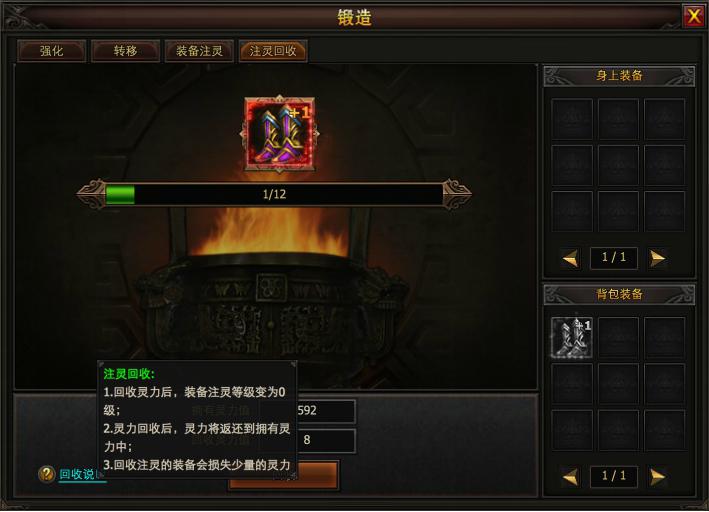The width and height of the screenshot is (709, 512).
Task: Switch to the 转移 tab
Action: click(125, 51)
